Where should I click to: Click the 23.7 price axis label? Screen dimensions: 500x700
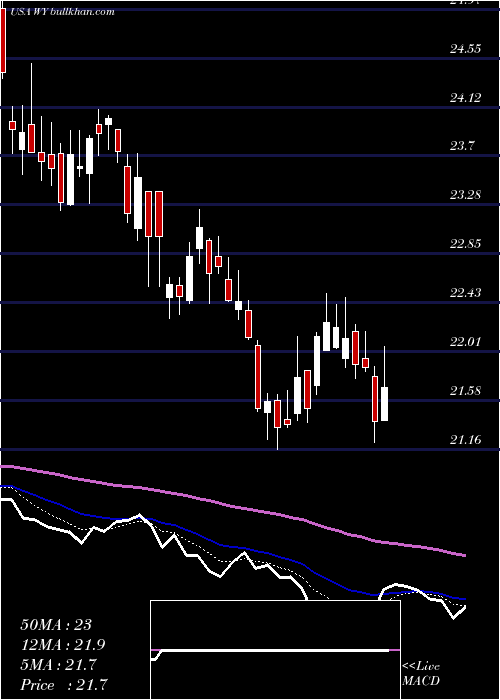click(x=462, y=146)
